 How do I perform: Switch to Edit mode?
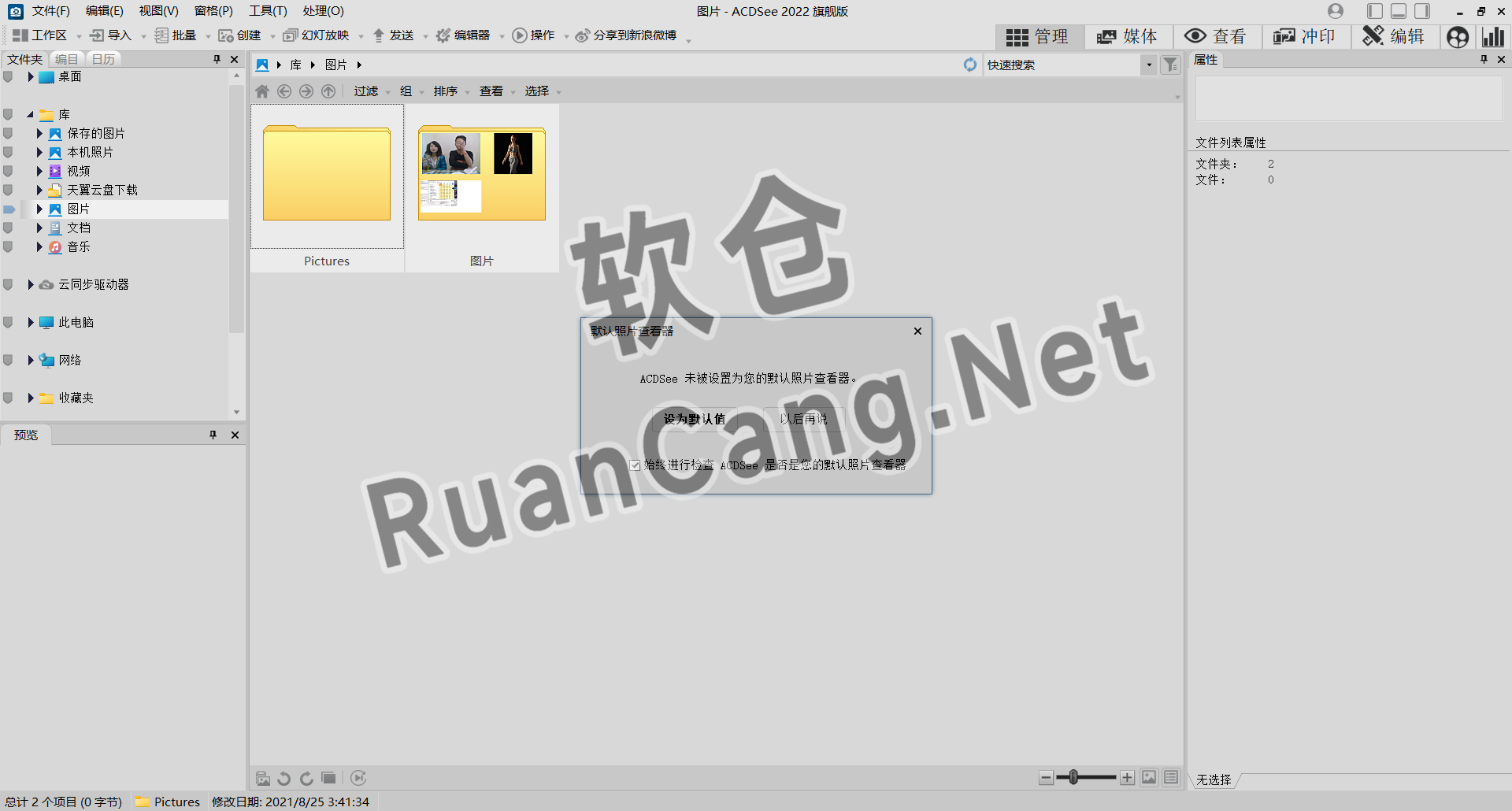click(x=1394, y=37)
